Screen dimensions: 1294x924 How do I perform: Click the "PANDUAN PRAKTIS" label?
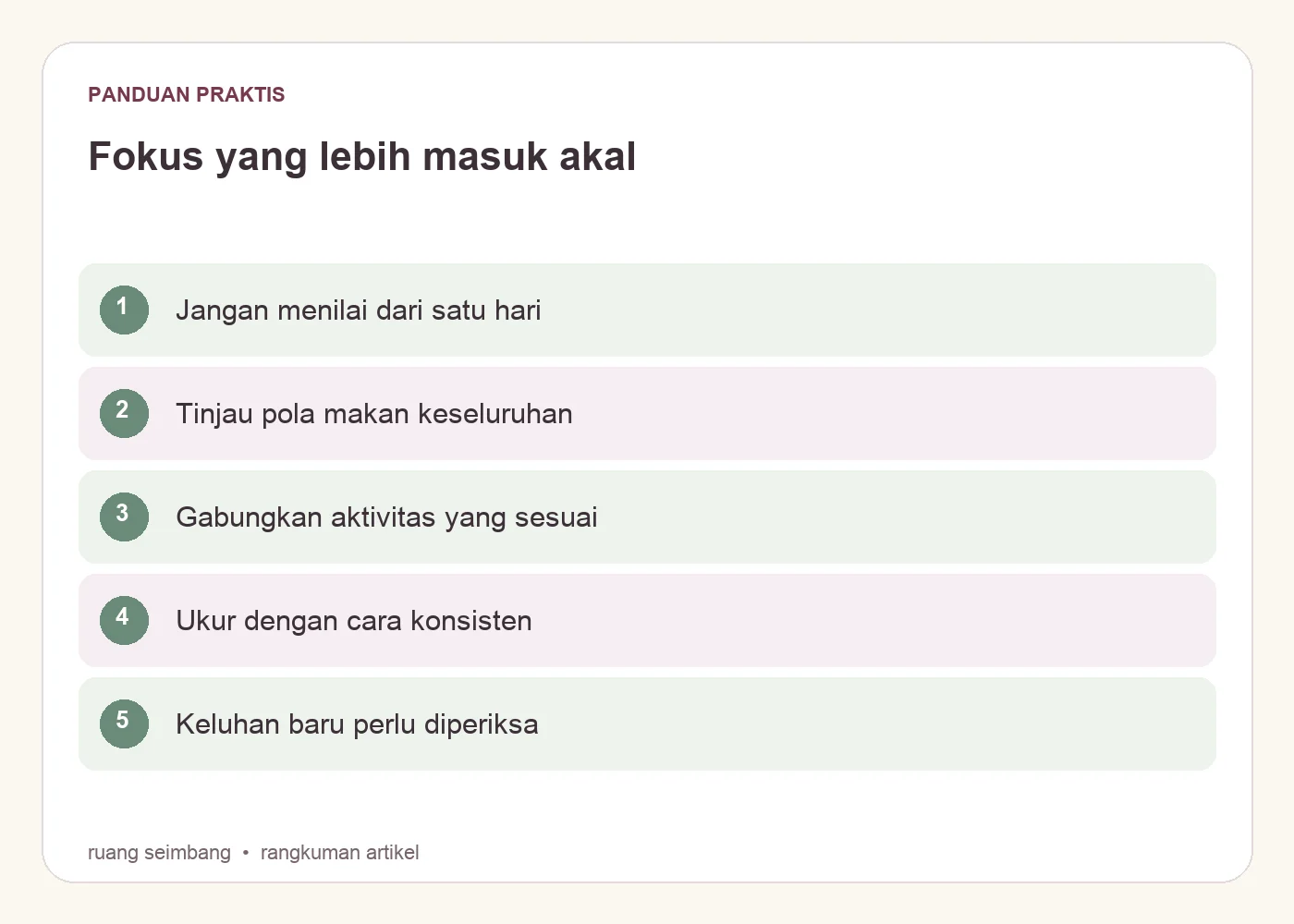[x=187, y=94]
